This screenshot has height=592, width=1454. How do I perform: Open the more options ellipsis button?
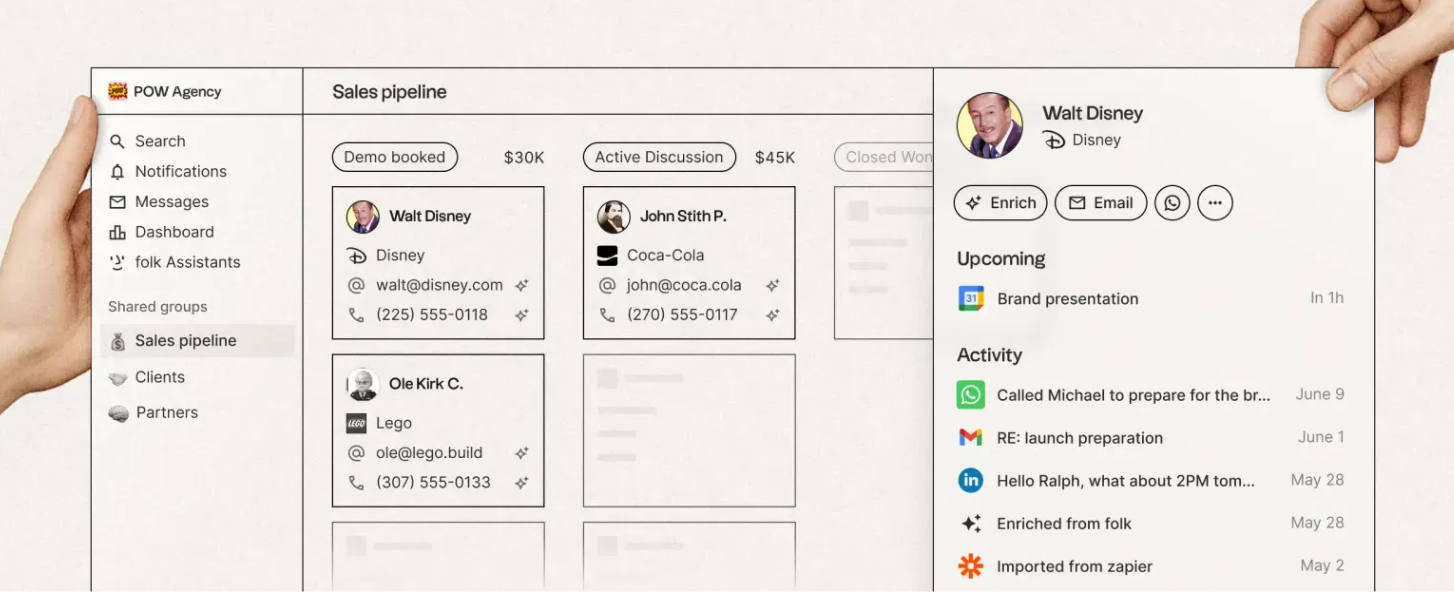click(x=1215, y=203)
